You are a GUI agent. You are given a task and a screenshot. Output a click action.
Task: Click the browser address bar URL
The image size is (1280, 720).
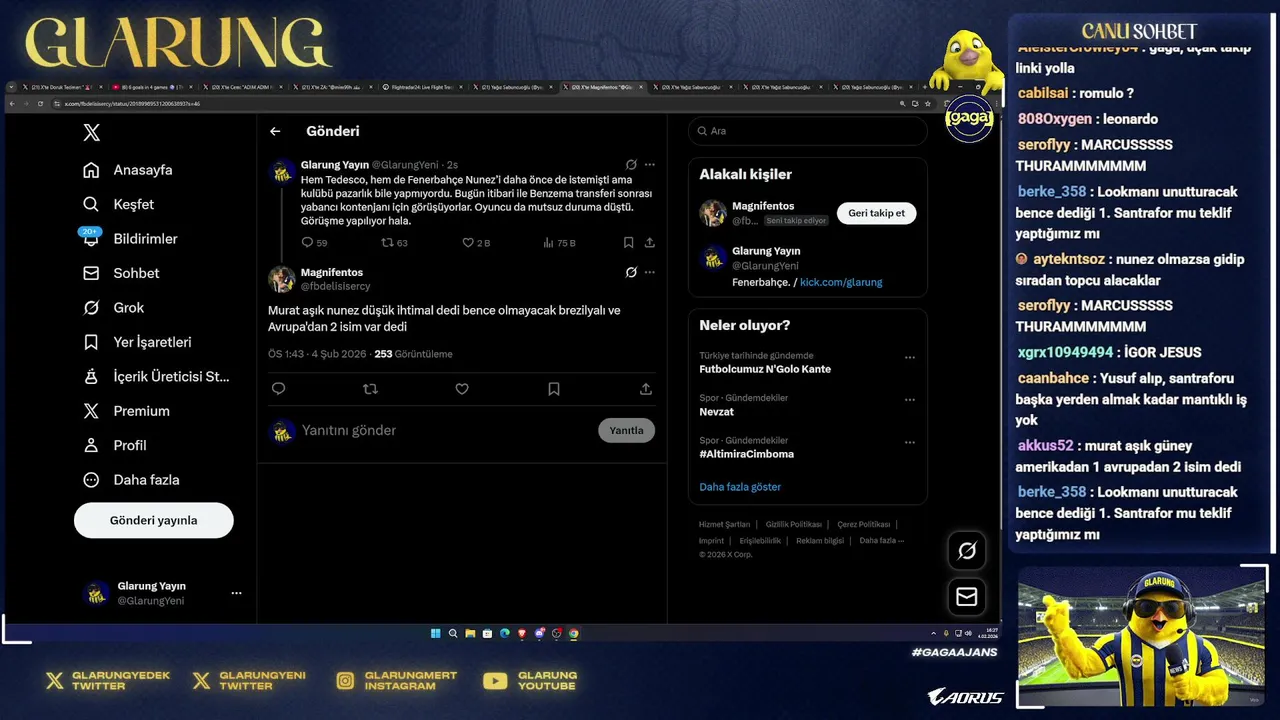pyautogui.click(x=131, y=103)
